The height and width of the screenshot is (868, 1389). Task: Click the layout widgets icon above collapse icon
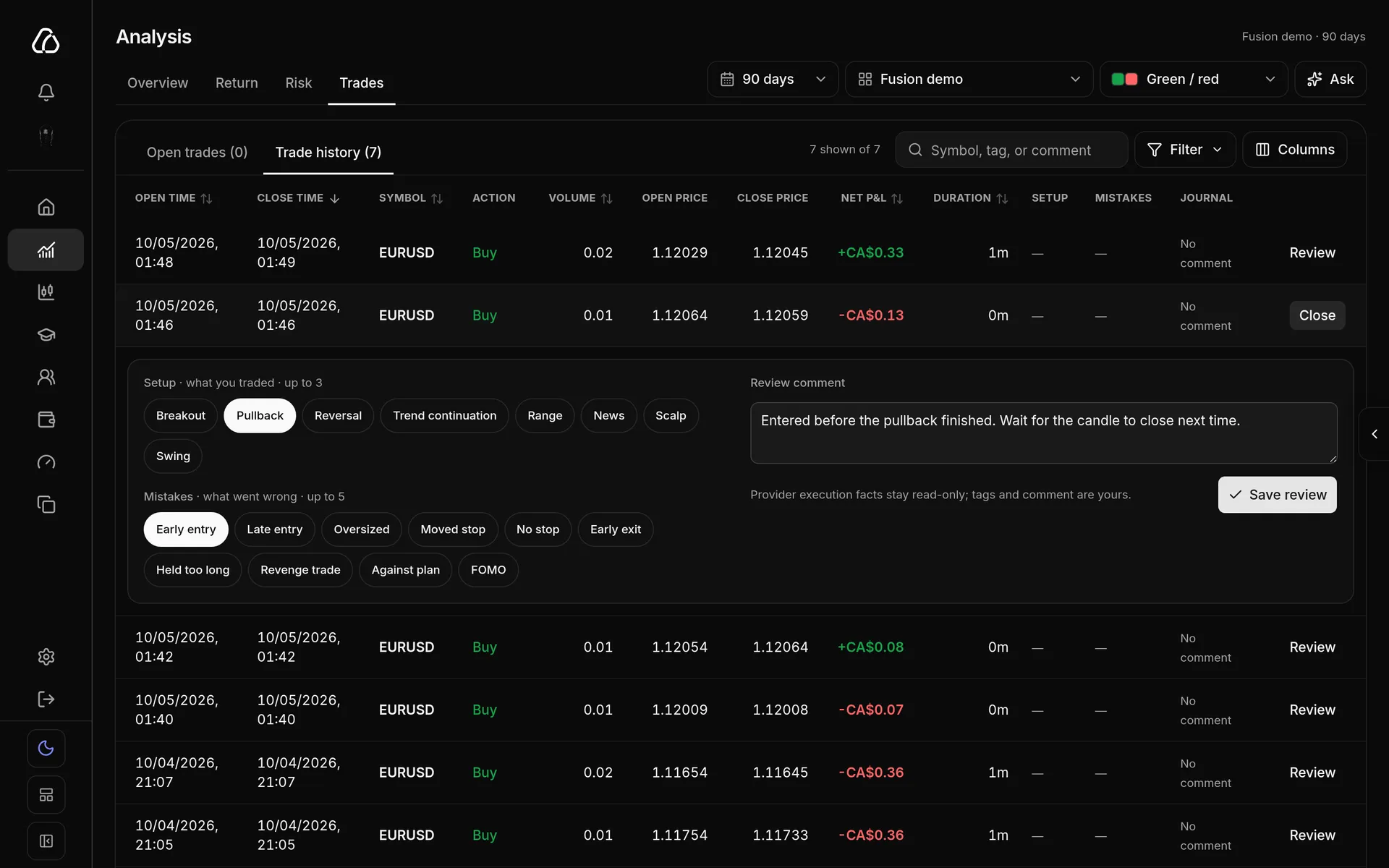pyautogui.click(x=46, y=795)
